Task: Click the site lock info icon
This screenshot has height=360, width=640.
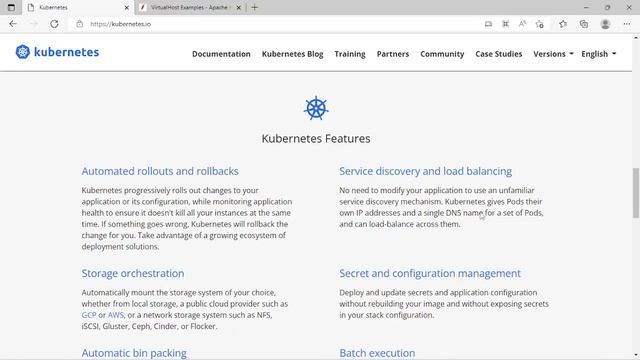Action: click(x=80, y=24)
